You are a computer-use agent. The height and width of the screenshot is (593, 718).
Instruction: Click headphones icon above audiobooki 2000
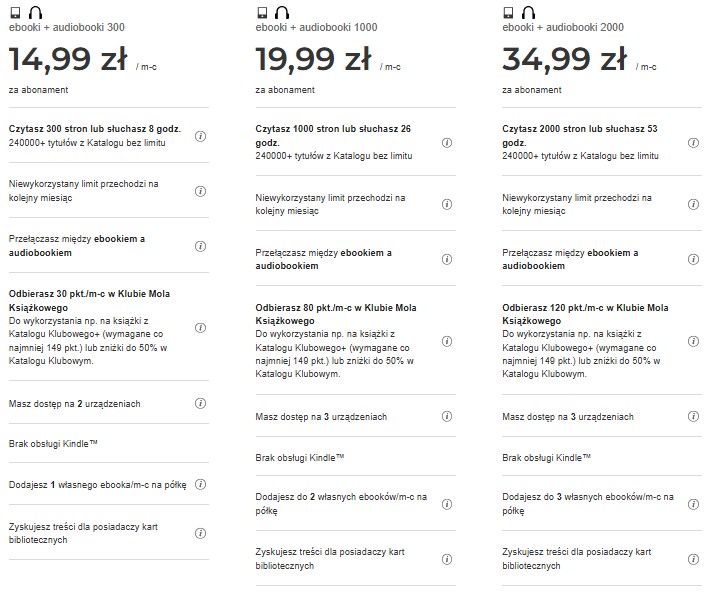[528, 12]
